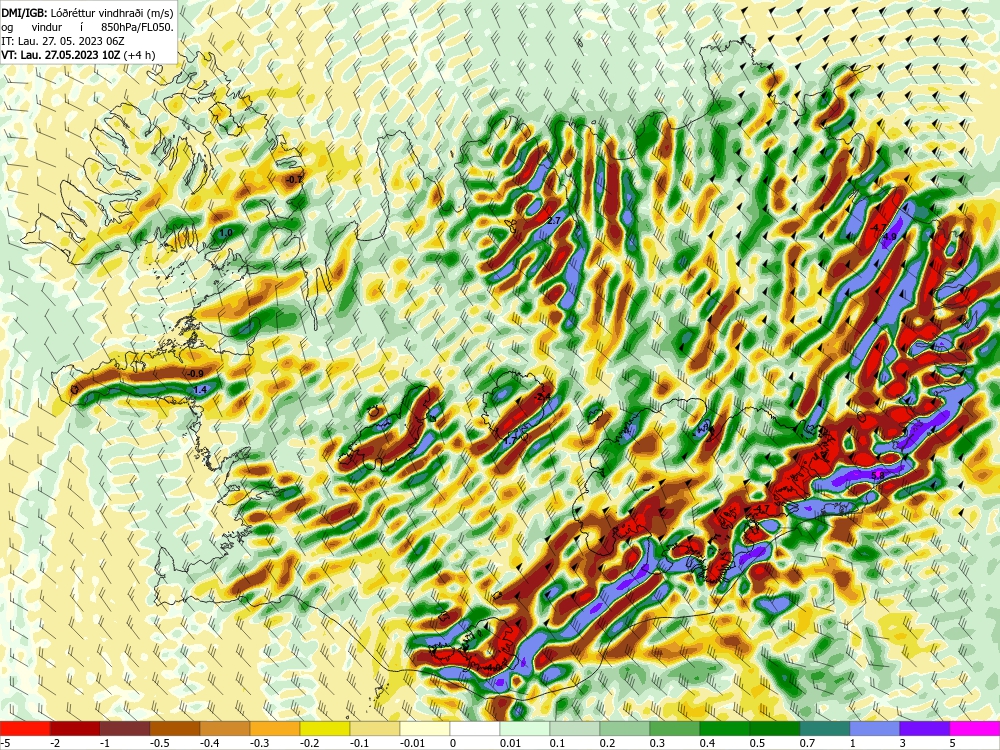This screenshot has height=750, width=1000.
Task: Click the '-0.1' legend scale label
Action: coord(360,743)
